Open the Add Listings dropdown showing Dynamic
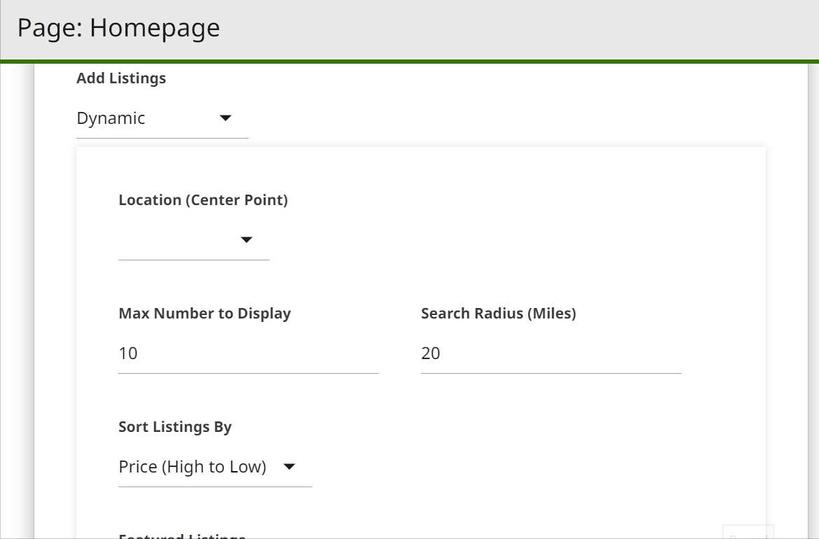Screen dimensions: 819x539 point(162,118)
